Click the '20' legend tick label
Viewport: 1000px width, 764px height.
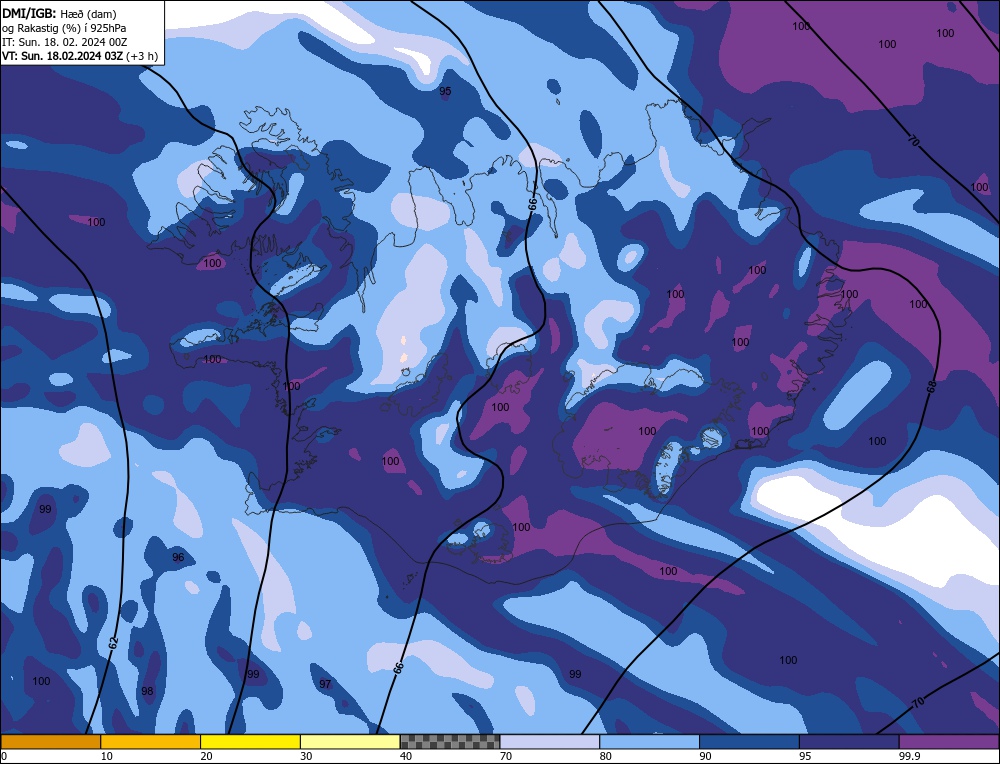click(x=206, y=756)
